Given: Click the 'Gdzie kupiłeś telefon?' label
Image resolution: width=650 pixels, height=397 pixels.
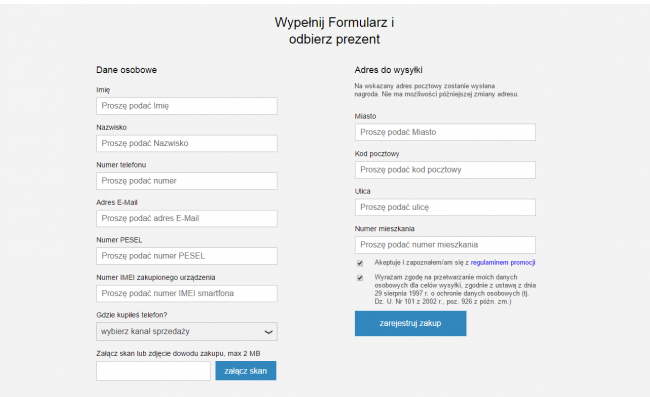Looking at the screenshot, I should tap(132, 315).
